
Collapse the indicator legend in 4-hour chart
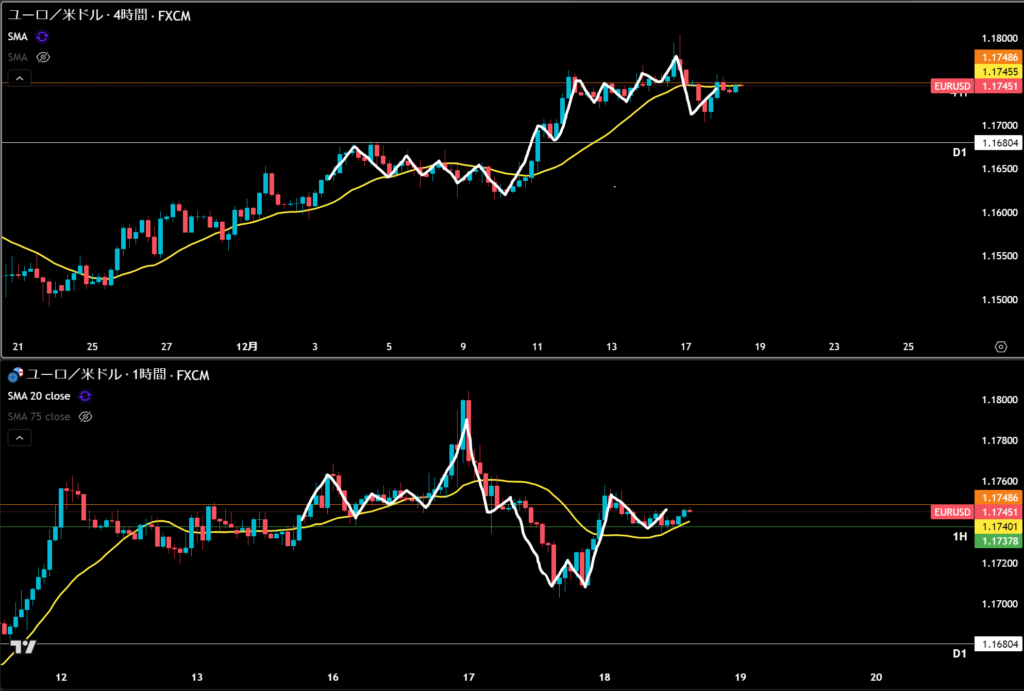coord(19,78)
